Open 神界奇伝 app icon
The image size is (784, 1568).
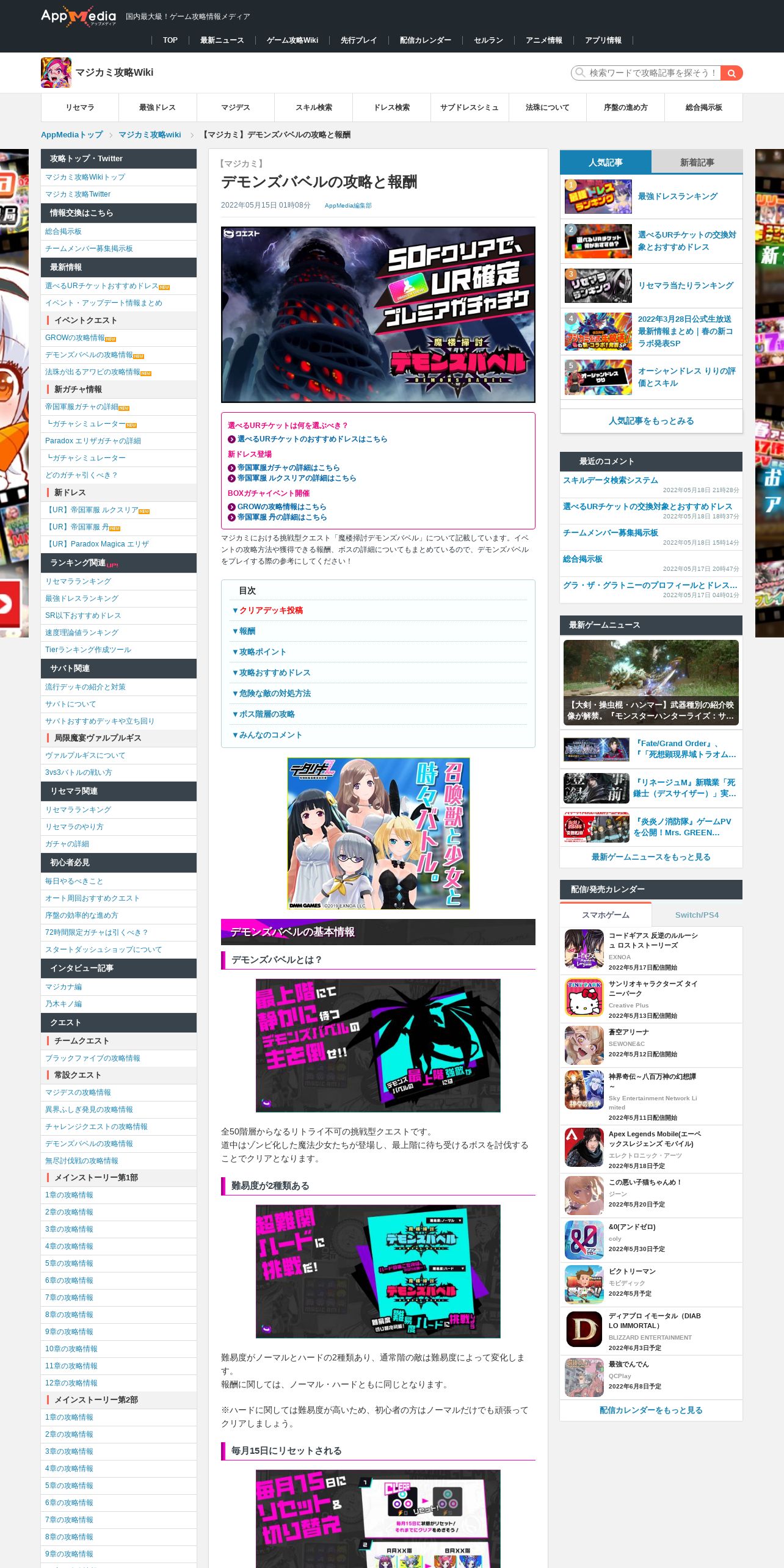click(584, 1090)
